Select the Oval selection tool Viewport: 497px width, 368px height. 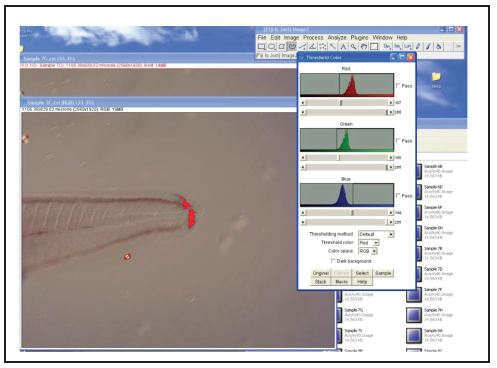point(272,47)
